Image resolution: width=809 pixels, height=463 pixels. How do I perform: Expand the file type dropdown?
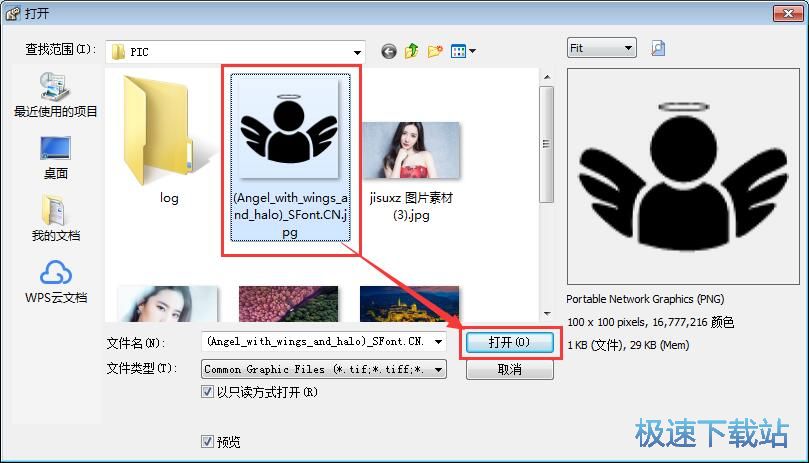point(438,370)
